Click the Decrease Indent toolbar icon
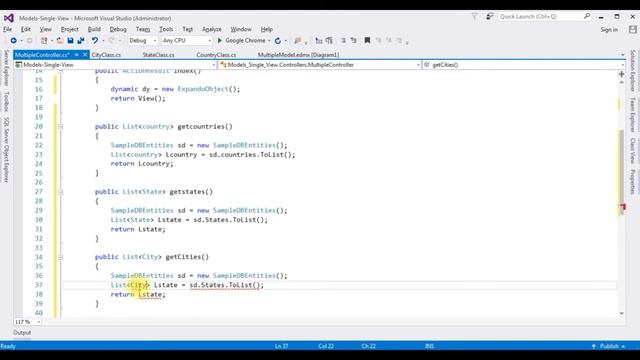The height and width of the screenshot is (360, 640). [319, 40]
